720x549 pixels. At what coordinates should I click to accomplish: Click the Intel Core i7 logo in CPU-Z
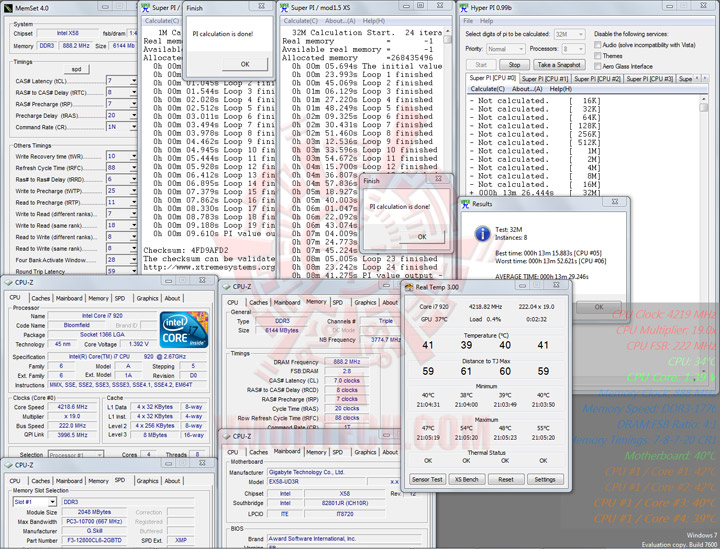(x=184, y=330)
